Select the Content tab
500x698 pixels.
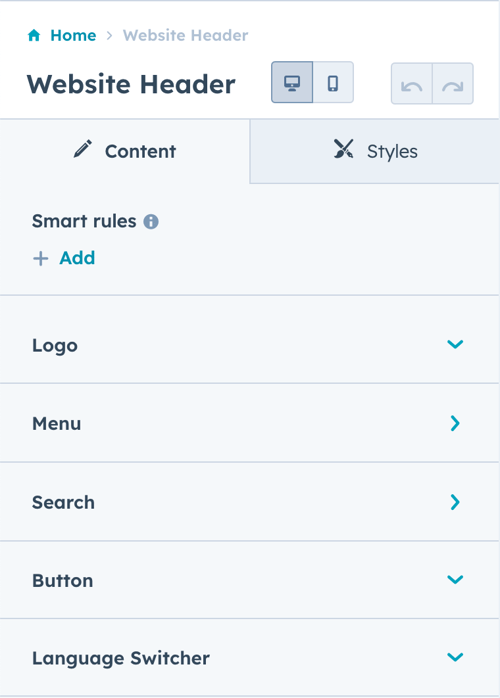[125, 151]
